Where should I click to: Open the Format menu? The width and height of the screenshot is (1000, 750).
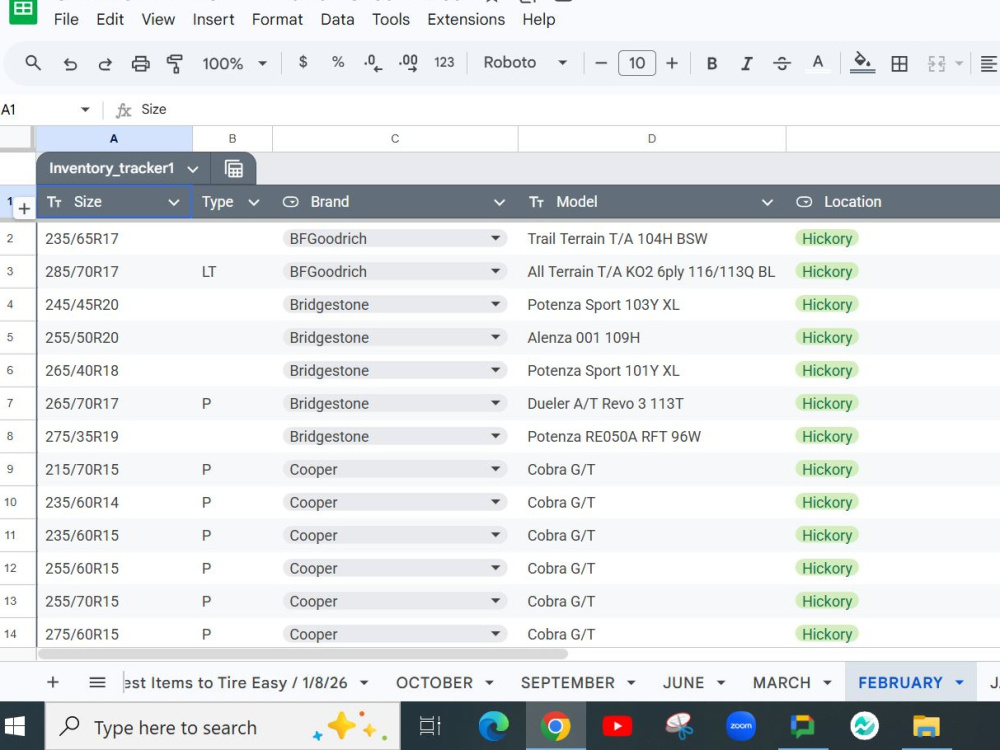coord(277,20)
